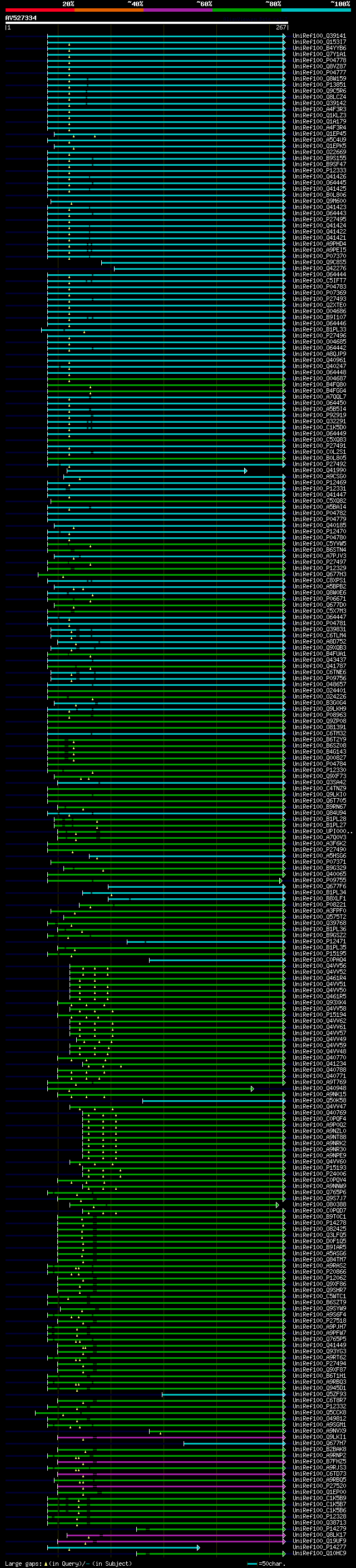Screen dimensions: 356x1568
Task: Select the UniRef100_B3G0G4 label
Action: pos(319,703)
